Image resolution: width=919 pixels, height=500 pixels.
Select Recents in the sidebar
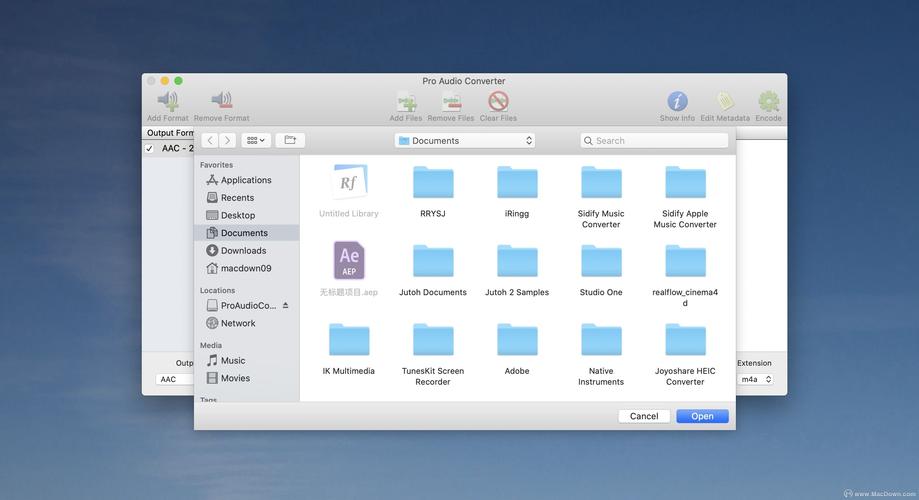point(246,198)
